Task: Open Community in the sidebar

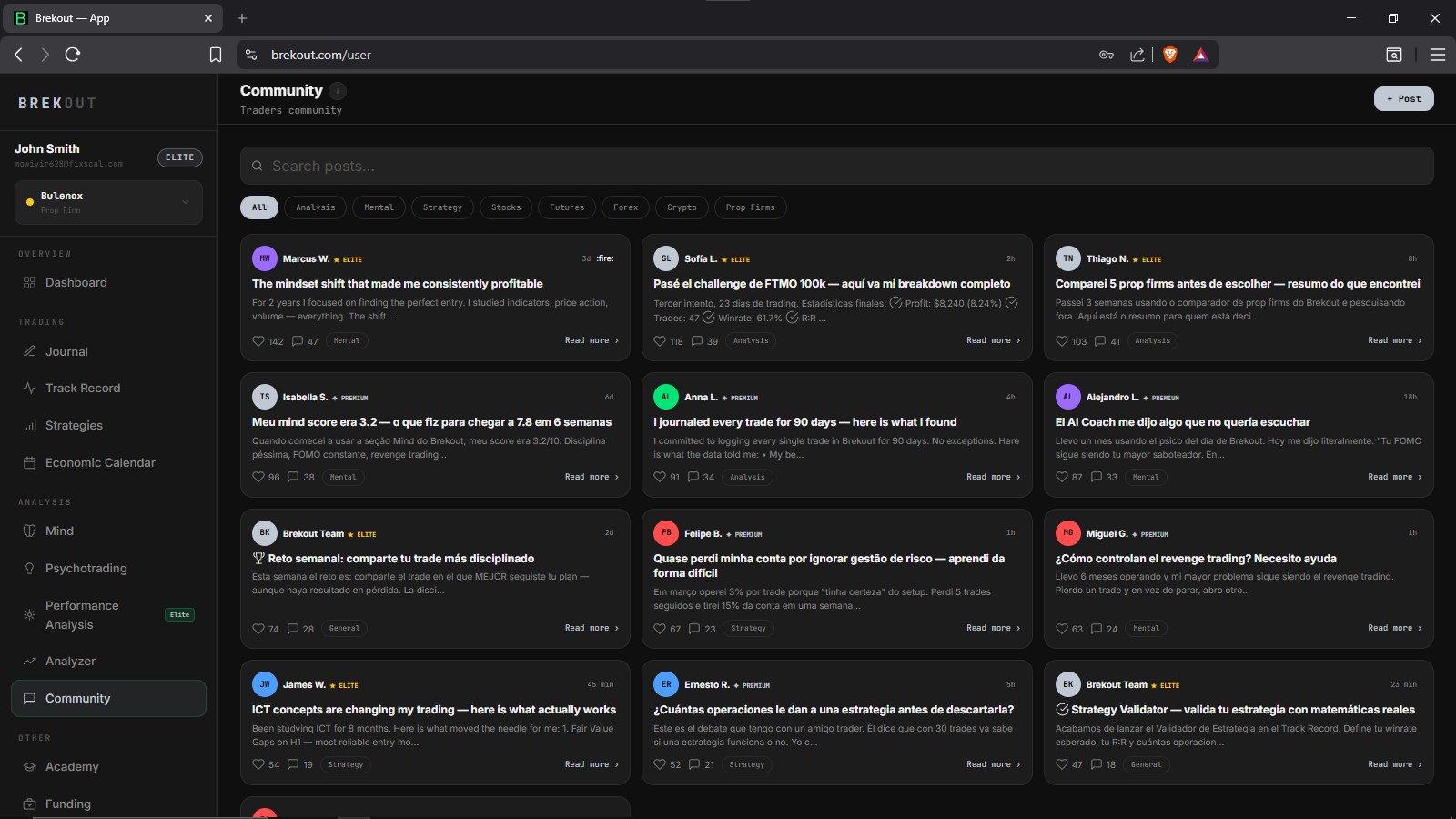Action: [108, 698]
